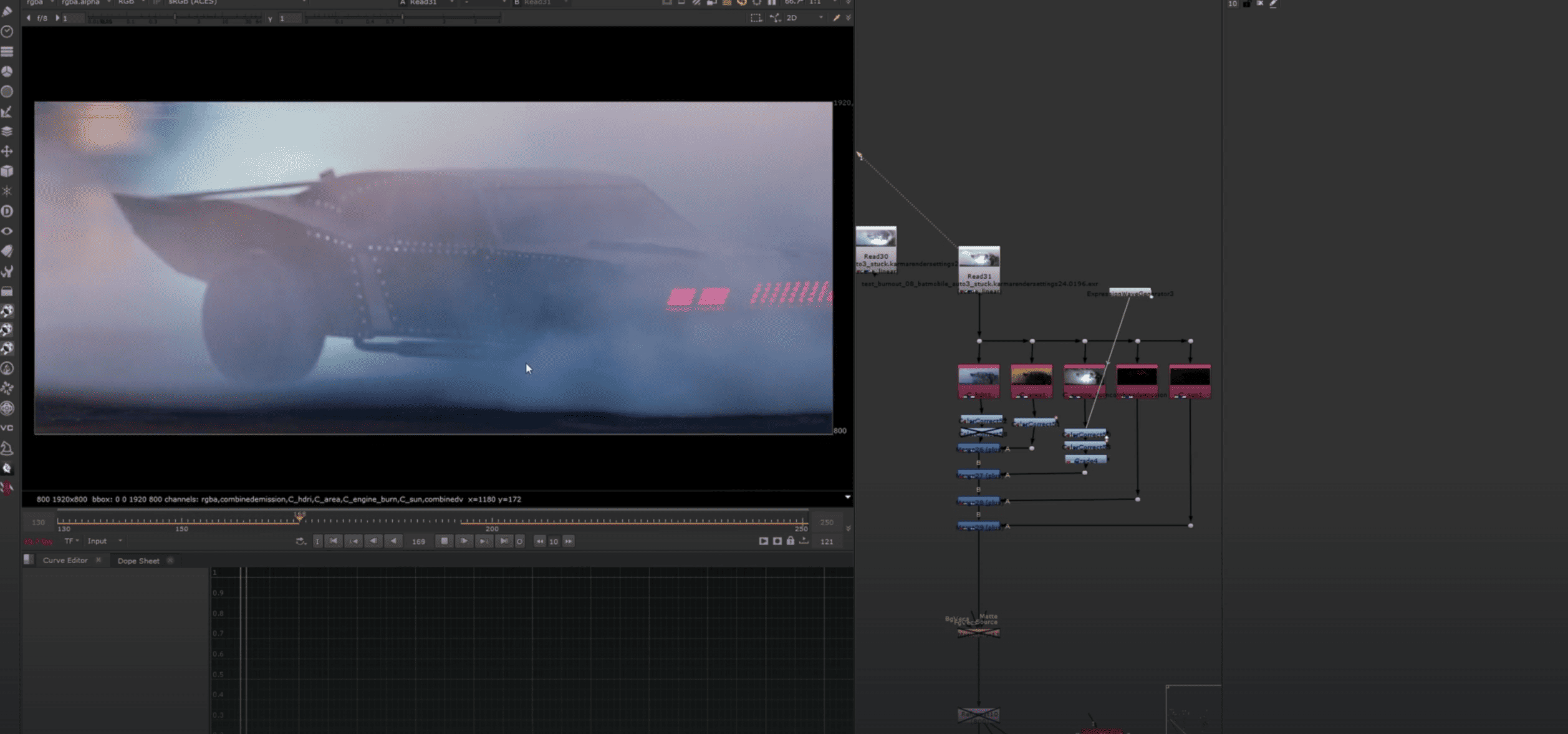Screen dimensions: 1568x734
Task: Set the in point with I button
Action: (317, 541)
